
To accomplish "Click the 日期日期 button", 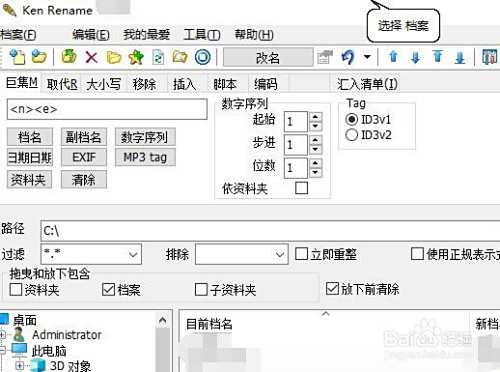I will pyautogui.click(x=30, y=157).
